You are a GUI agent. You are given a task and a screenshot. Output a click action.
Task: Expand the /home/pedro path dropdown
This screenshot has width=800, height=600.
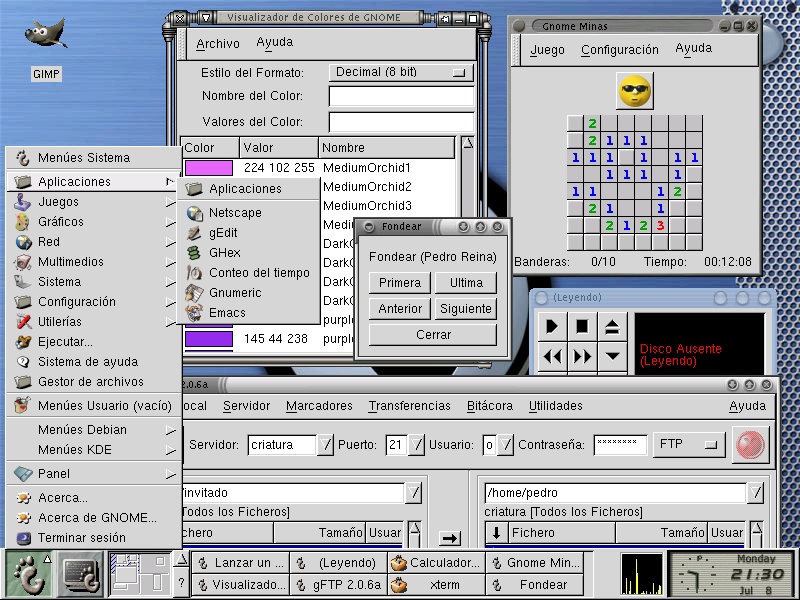pos(757,493)
